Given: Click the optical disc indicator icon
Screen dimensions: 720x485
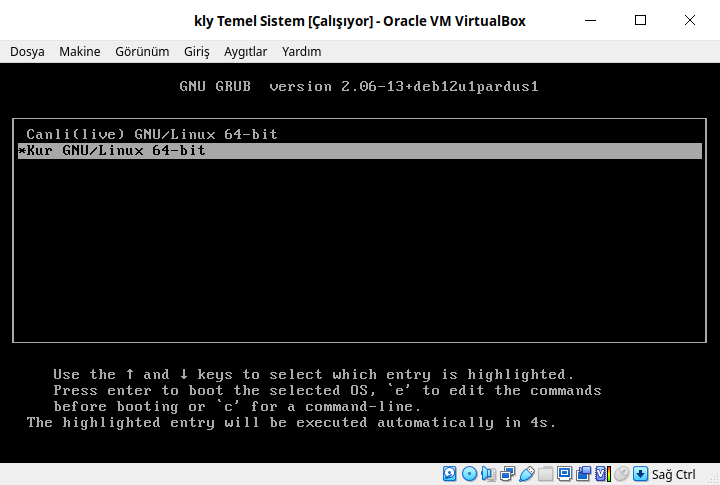Looking at the screenshot, I should tap(469, 474).
